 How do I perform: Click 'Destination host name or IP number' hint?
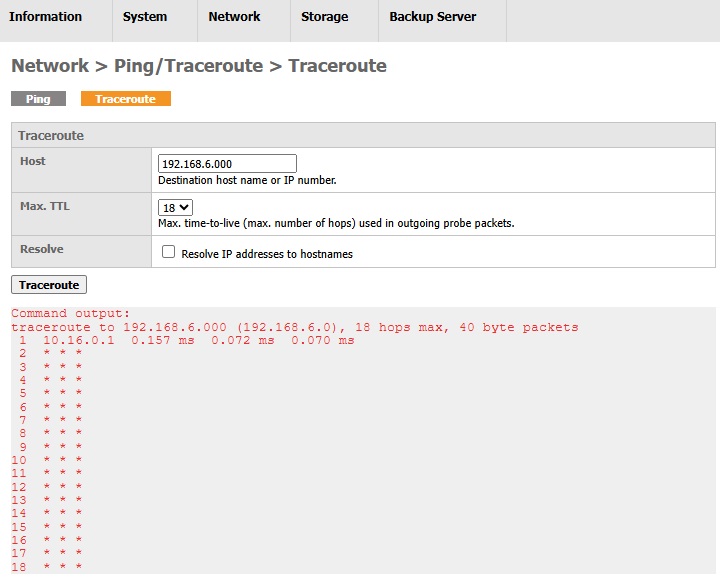tap(247, 181)
